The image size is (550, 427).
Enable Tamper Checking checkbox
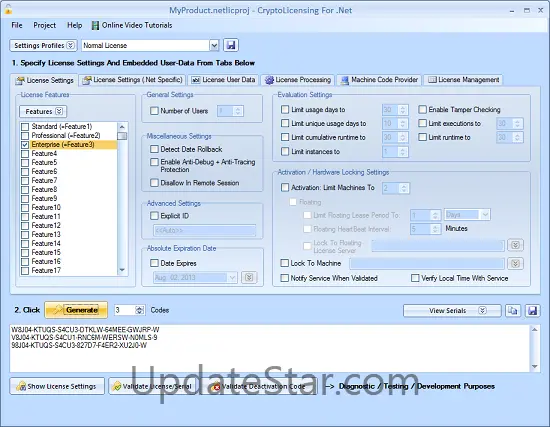pos(422,109)
